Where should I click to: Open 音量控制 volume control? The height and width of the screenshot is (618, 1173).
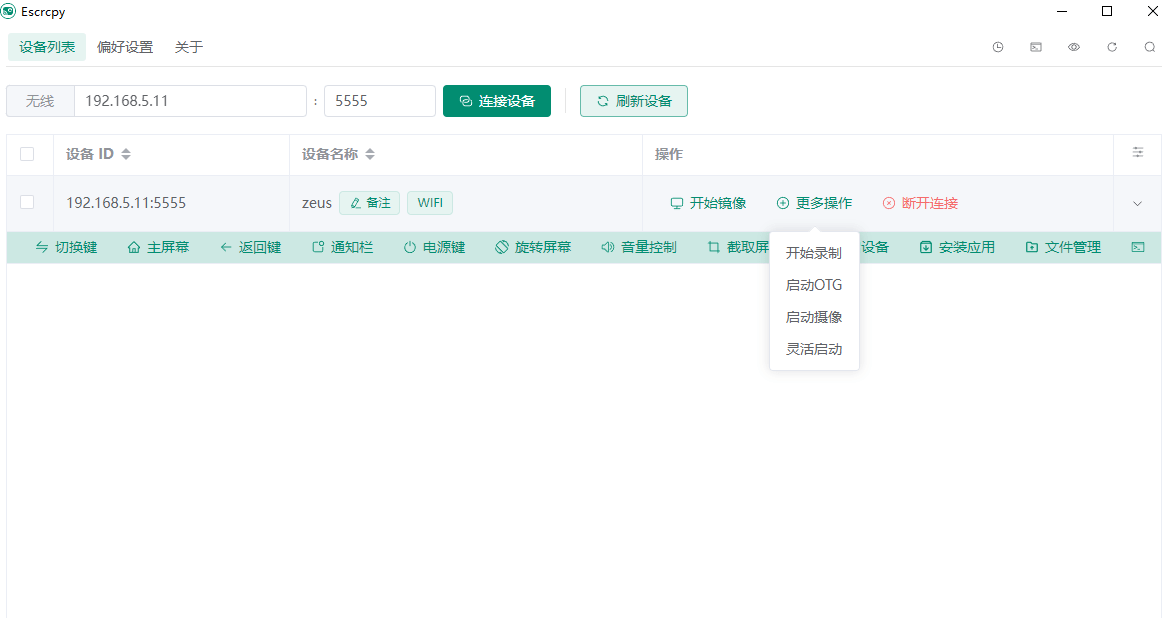point(639,247)
